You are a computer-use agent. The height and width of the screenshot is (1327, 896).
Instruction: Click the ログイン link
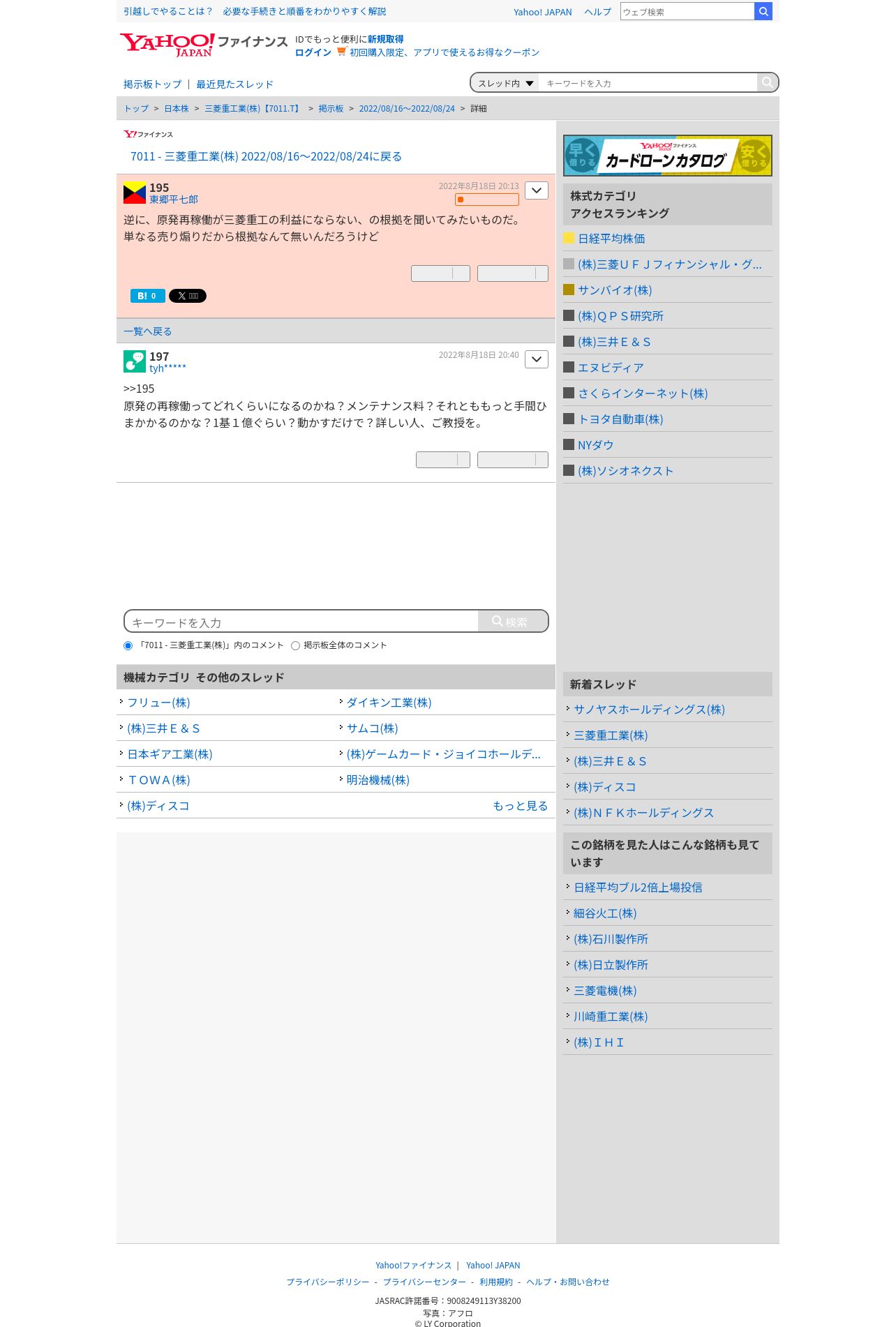click(313, 52)
